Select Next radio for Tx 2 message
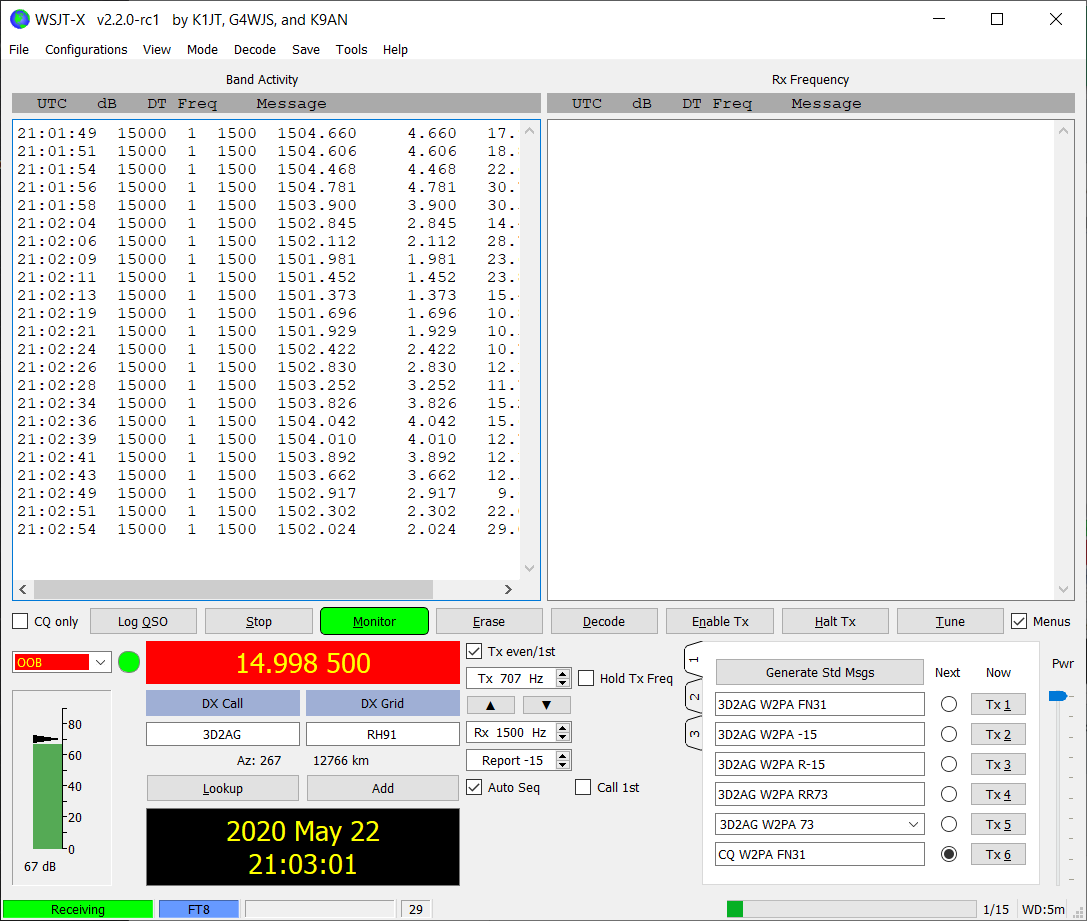 pyautogui.click(x=949, y=734)
